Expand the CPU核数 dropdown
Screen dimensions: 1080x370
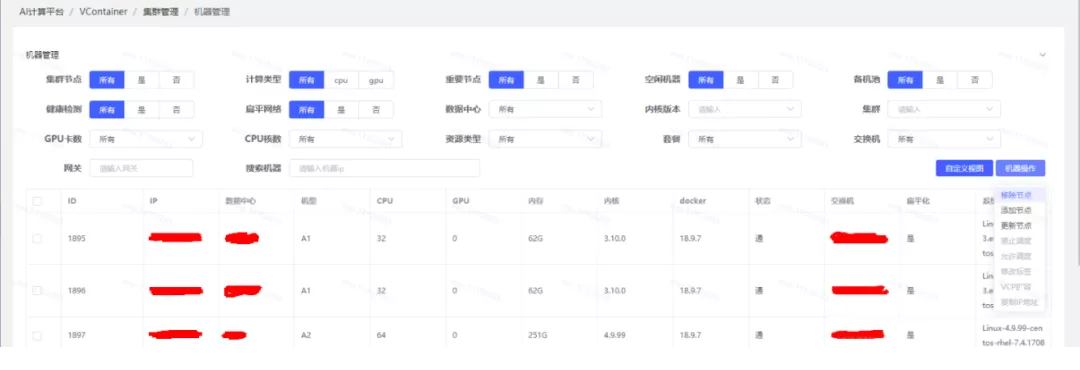pyautogui.click(x=346, y=139)
